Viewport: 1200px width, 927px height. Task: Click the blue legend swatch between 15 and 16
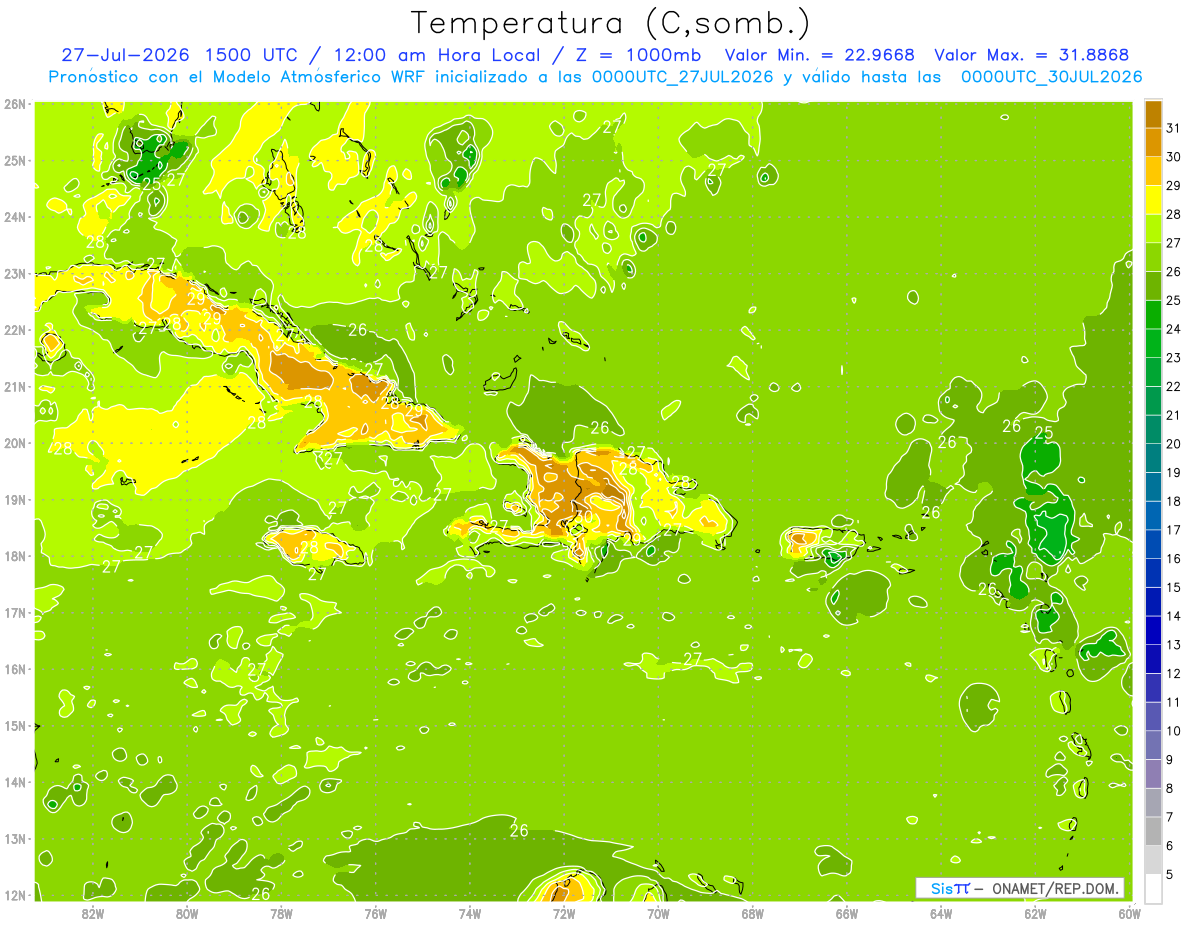click(1153, 574)
